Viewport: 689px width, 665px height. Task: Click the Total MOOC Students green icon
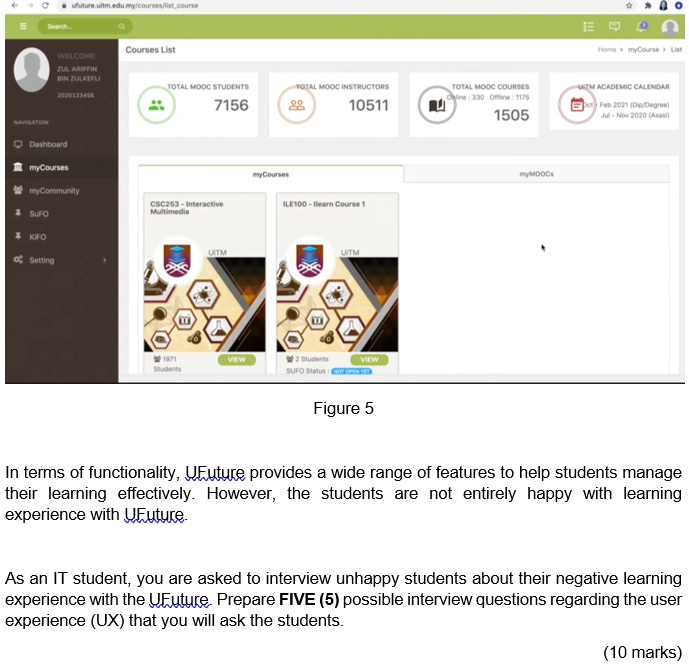[156, 105]
